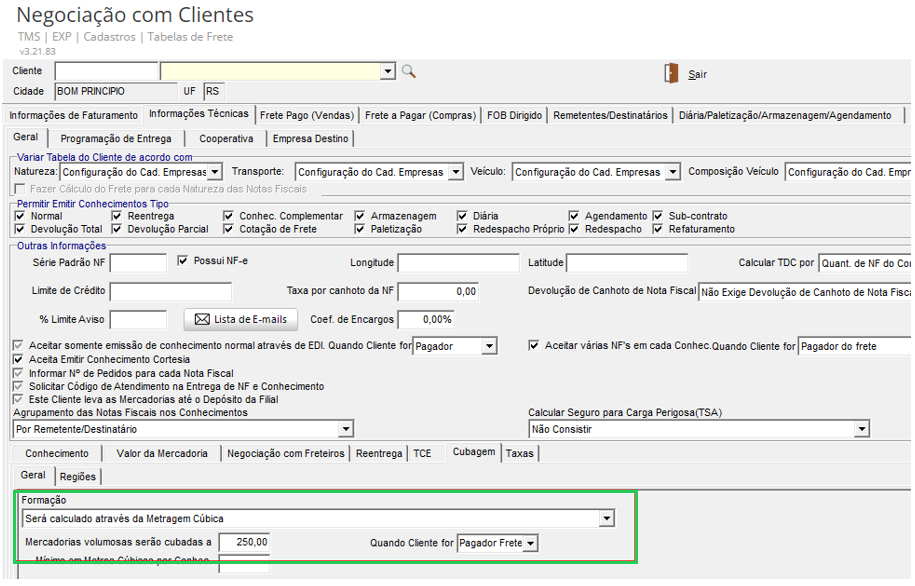Click the Limite de Crédito field
The image size is (915, 586).
click(171, 291)
